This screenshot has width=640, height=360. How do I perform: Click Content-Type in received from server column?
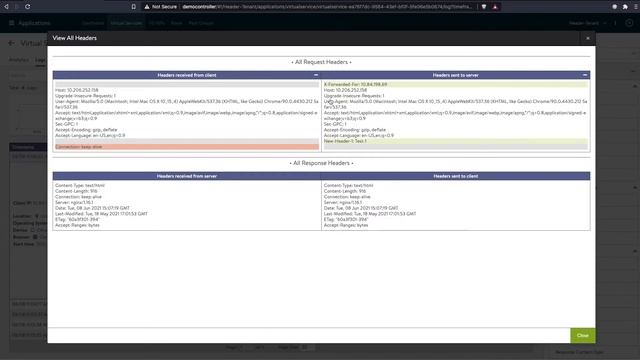(80, 185)
